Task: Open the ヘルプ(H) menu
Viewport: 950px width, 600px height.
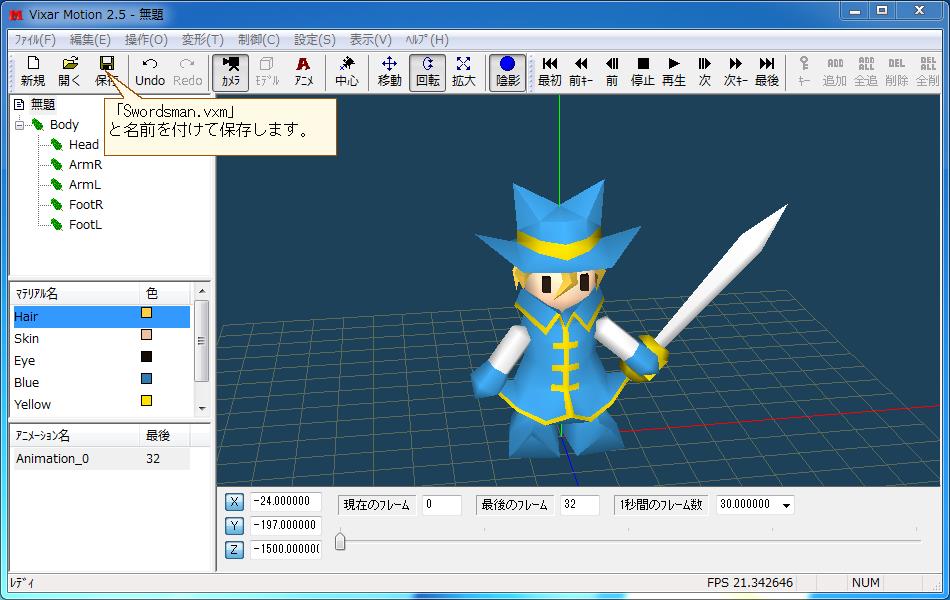Action: point(427,39)
